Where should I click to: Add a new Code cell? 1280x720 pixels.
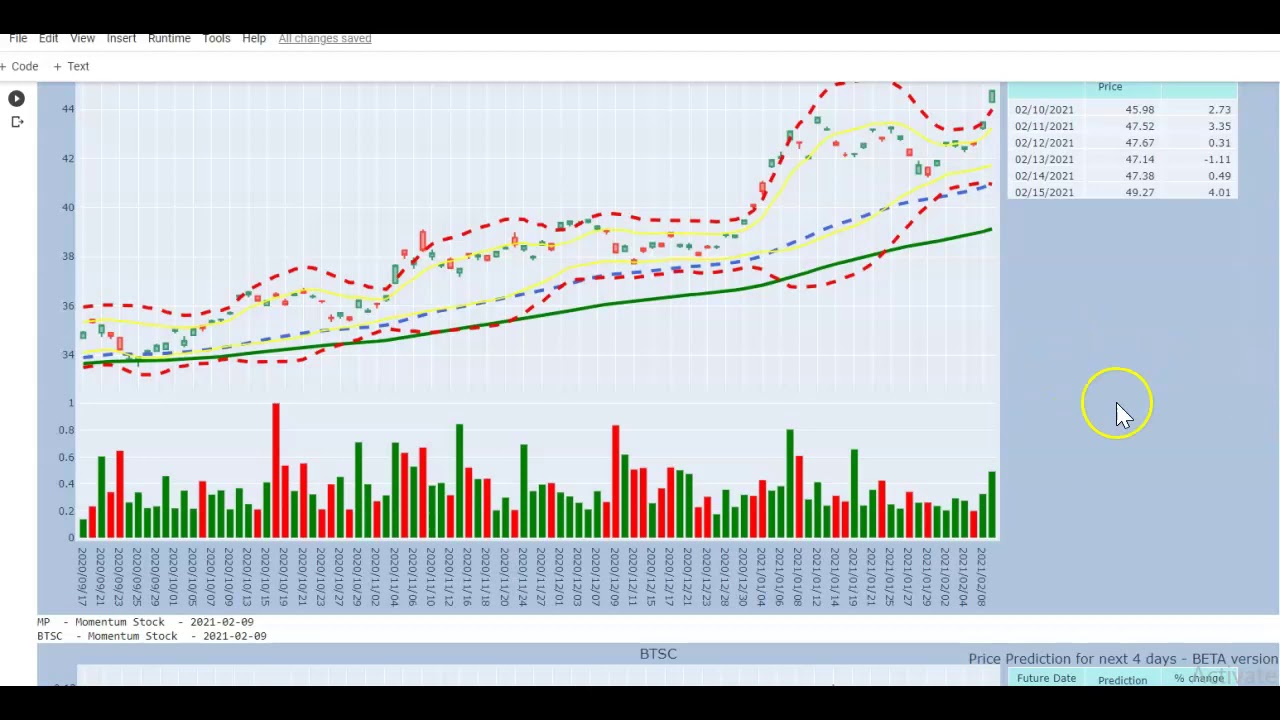click(20, 66)
